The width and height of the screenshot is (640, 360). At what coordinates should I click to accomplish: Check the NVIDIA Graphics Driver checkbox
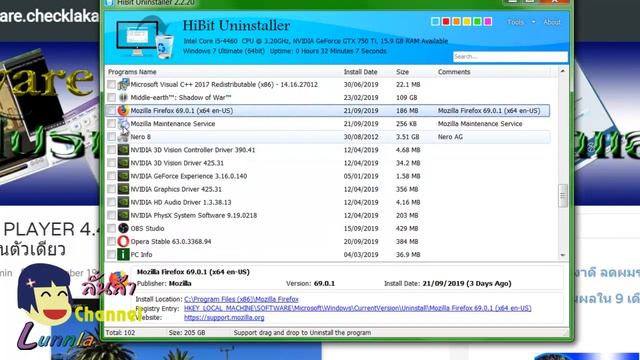click(x=111, y=189)
